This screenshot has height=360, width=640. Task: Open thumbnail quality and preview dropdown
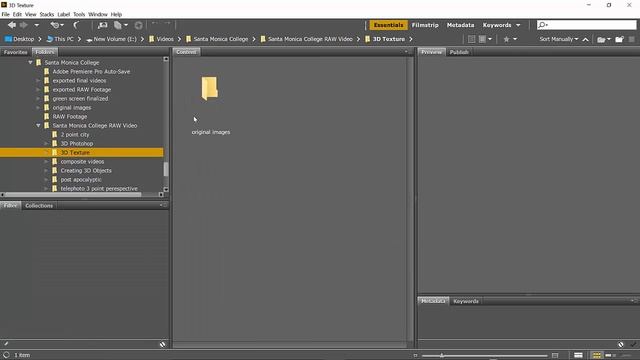(x=485, y=39)
